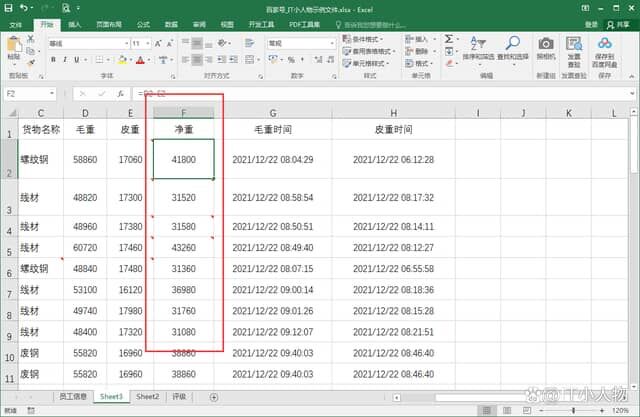Click the 共享 share button
The width and height of the screenshot is (640, 417).
[620, 24]
